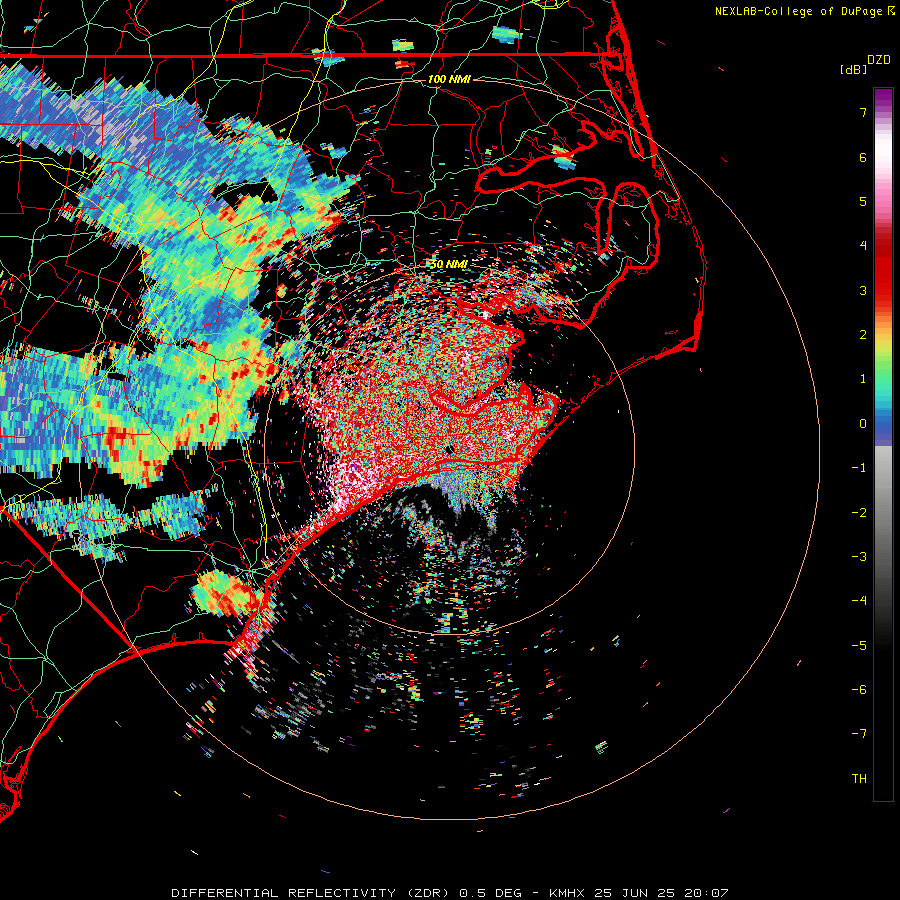Click the -2 value on the color scale
The width and height of the screenshot is (900, 900).
coord(859,513)
